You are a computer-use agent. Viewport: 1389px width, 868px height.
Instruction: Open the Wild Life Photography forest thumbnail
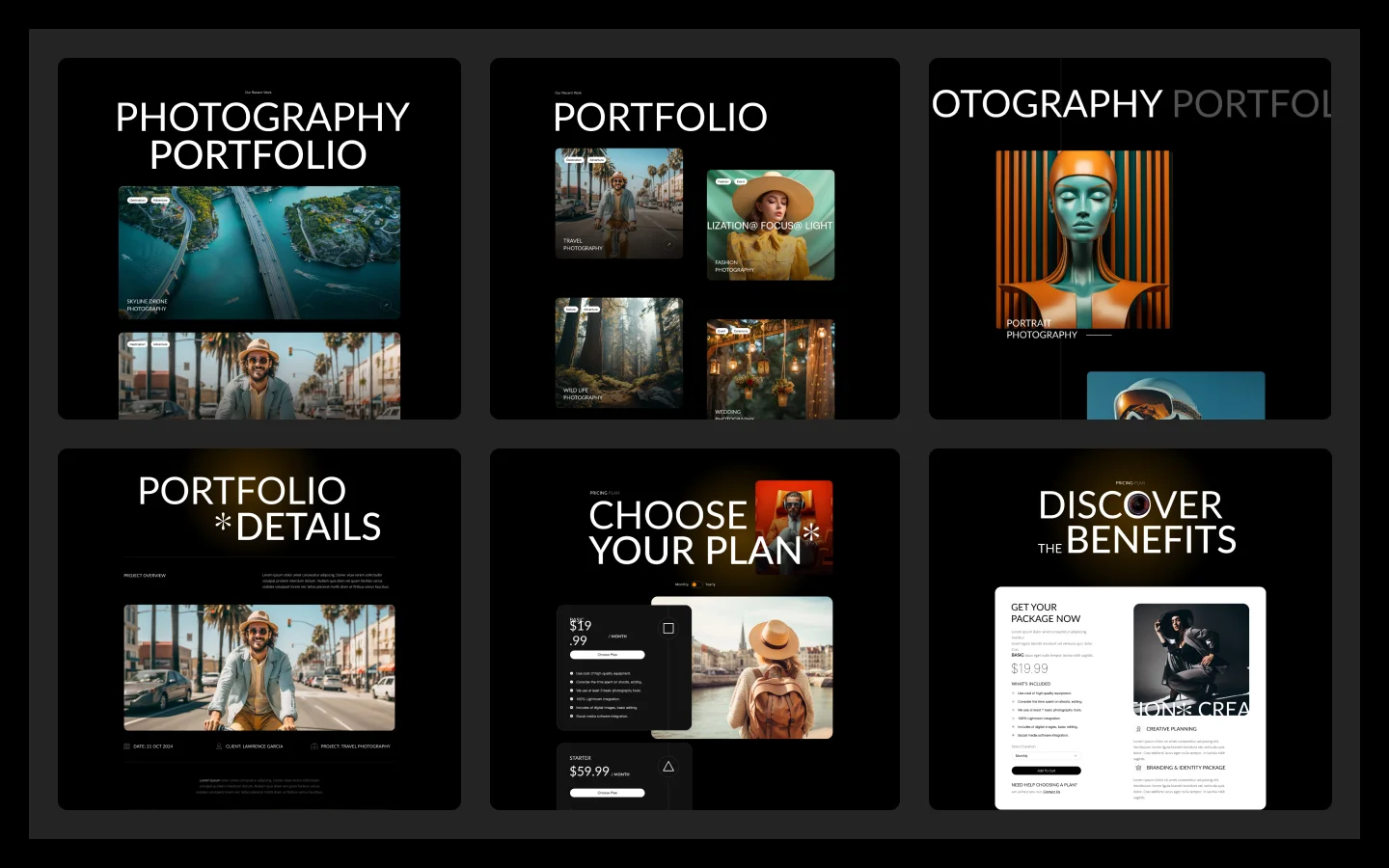[x=619, y=353]
